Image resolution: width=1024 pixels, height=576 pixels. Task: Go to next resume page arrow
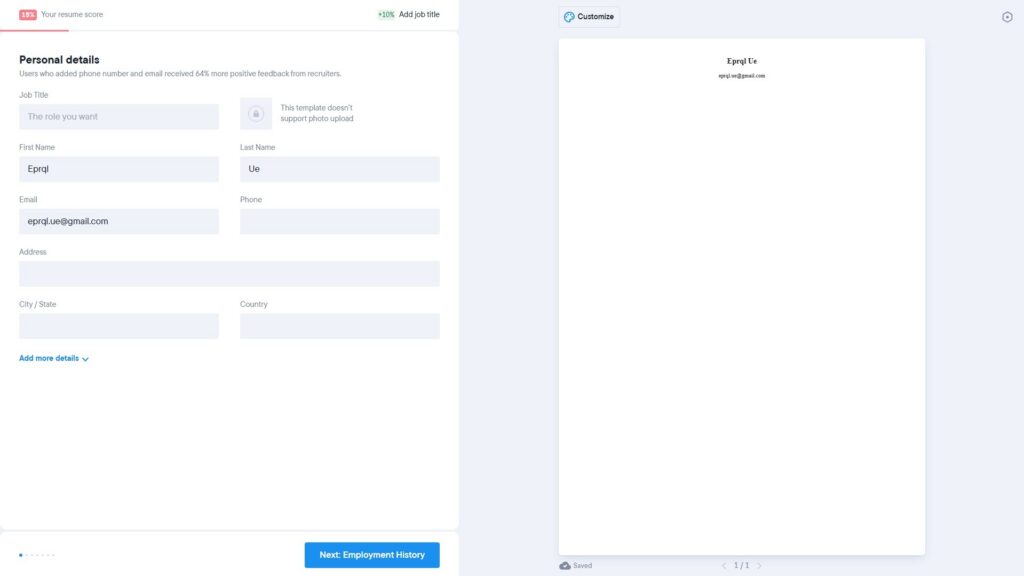click(x=759, y=566)
